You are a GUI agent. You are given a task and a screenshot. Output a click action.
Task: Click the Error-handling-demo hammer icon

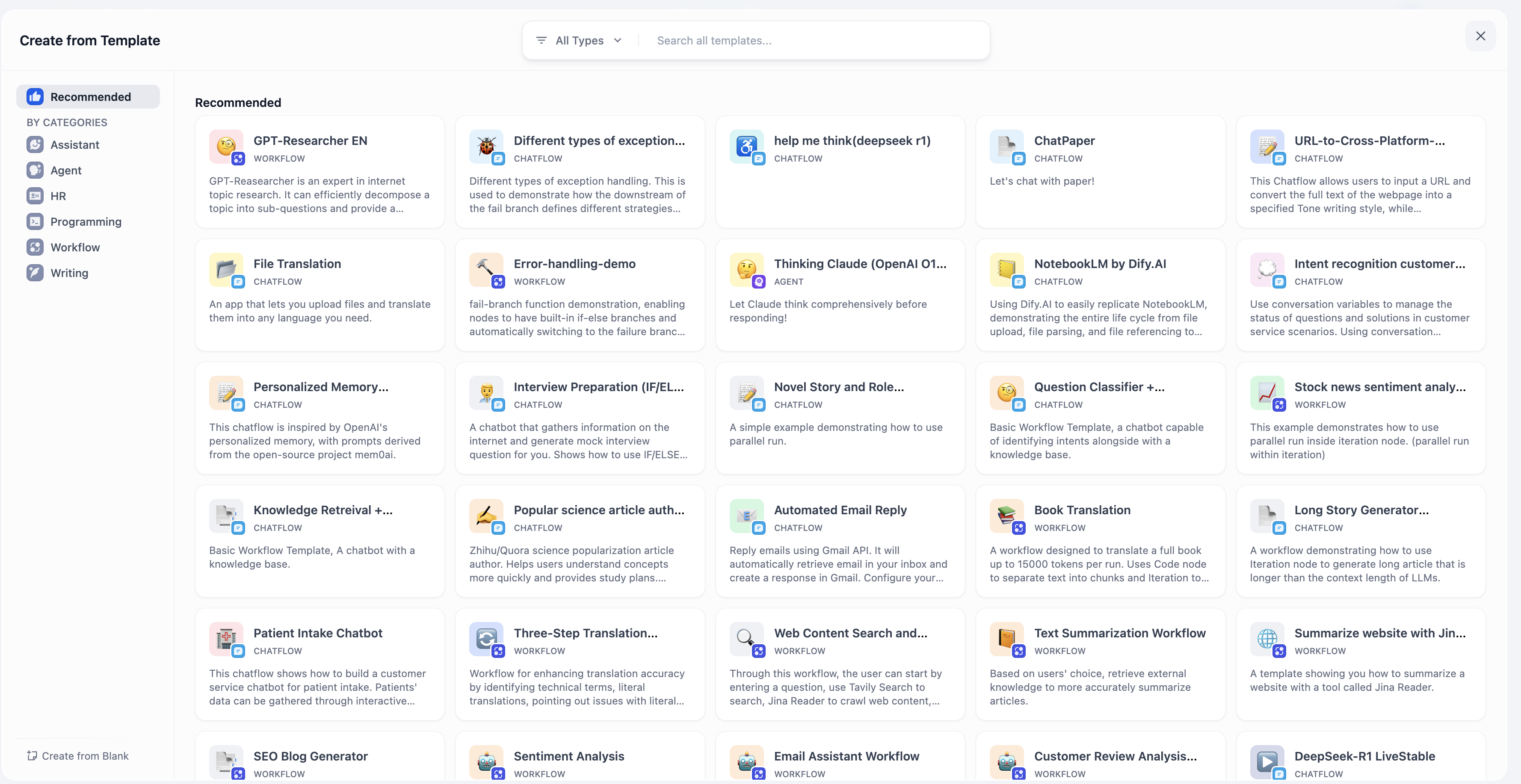[x=486, y=270]
